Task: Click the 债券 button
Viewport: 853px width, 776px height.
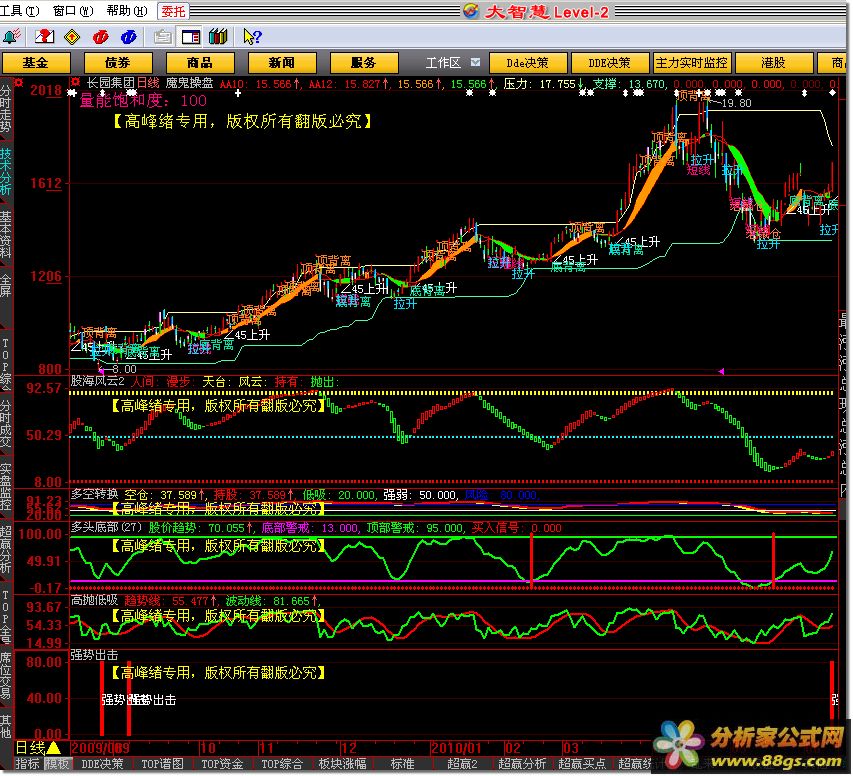Action: pos(118,63)
